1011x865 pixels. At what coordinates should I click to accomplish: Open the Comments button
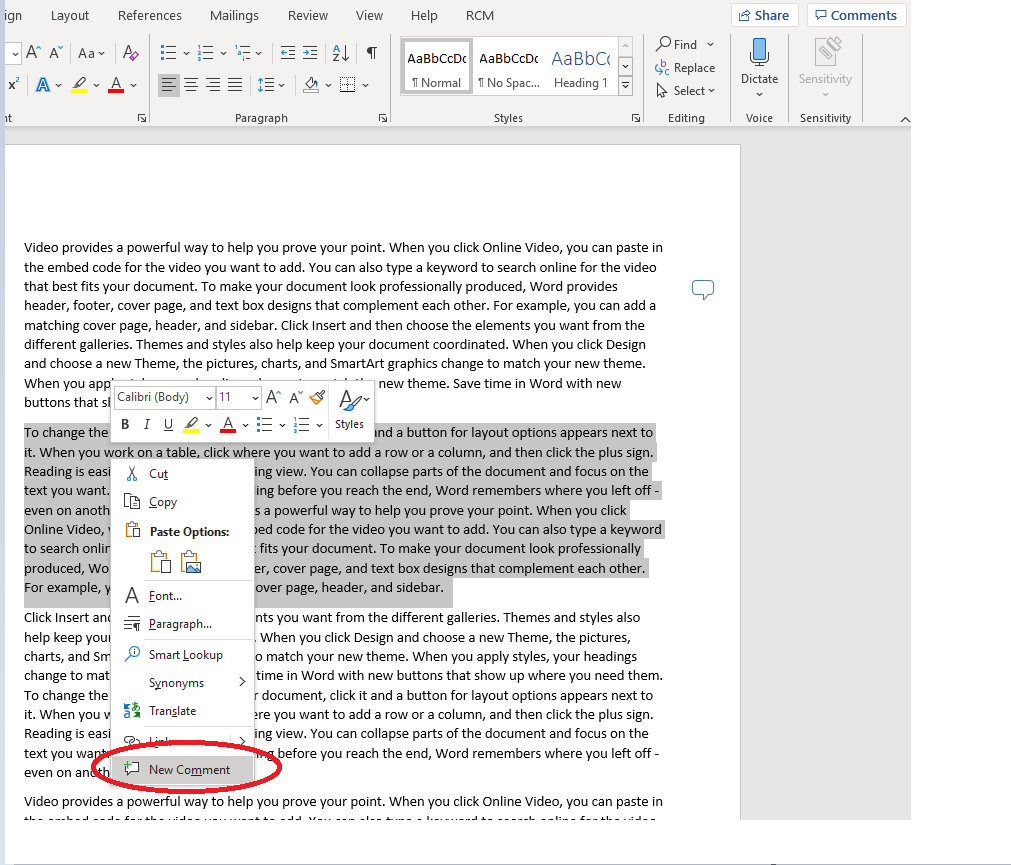click(856, 15)
